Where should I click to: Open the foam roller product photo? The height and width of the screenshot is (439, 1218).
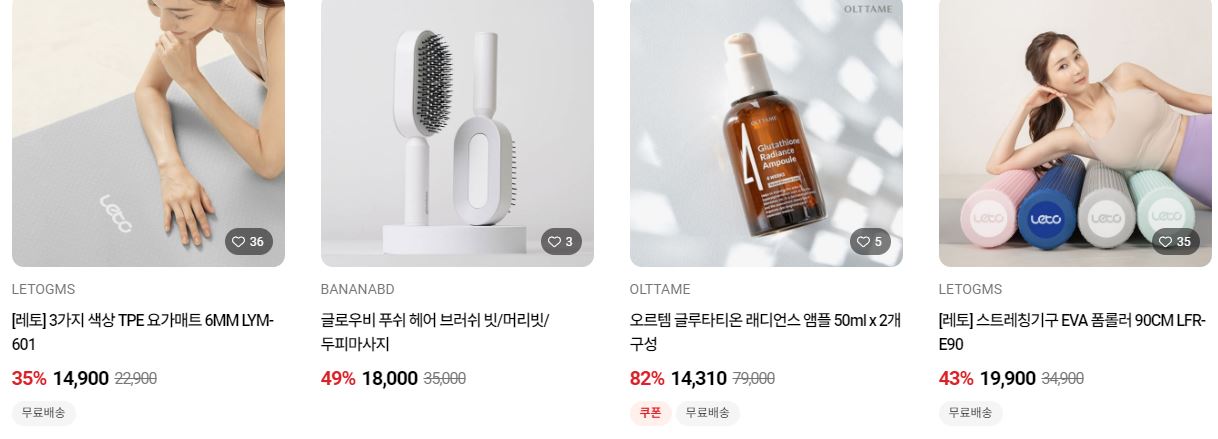pyautogui.click(x=1075, y=133)
